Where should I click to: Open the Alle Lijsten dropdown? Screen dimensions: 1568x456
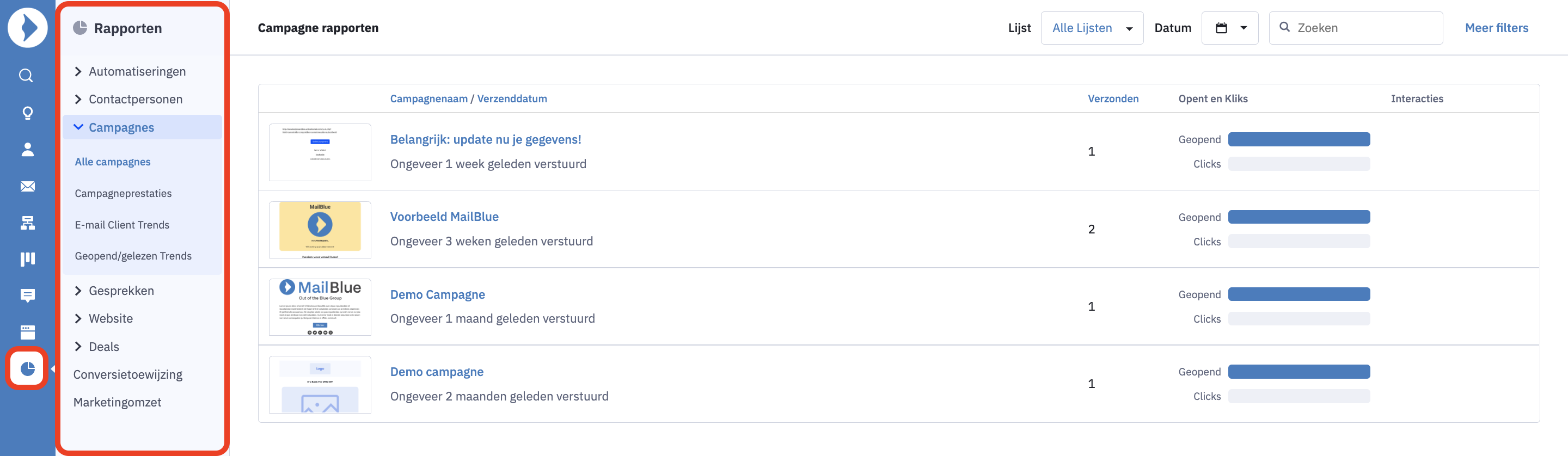[1092, 28]
